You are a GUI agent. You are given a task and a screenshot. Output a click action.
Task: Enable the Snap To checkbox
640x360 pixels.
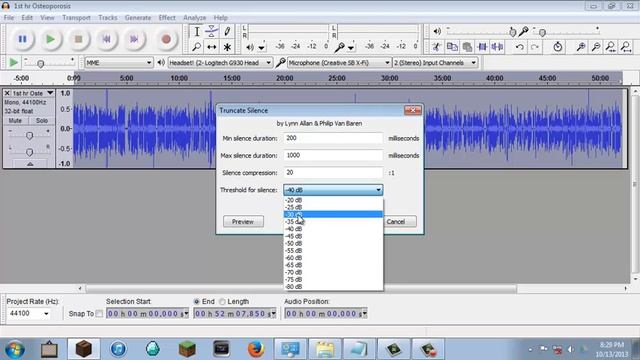(99, 313)
